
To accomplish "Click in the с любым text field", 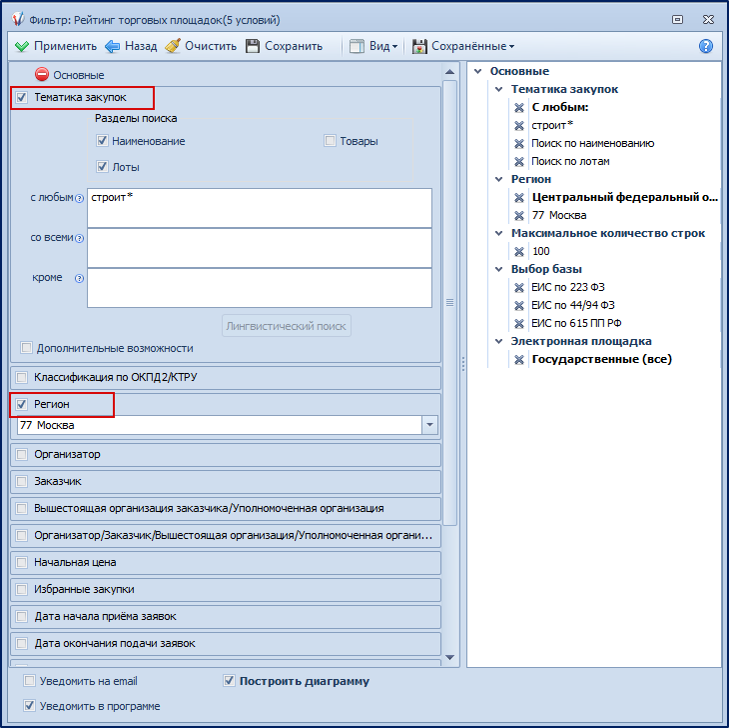I will pyautogui.click(x=259, y=208).
